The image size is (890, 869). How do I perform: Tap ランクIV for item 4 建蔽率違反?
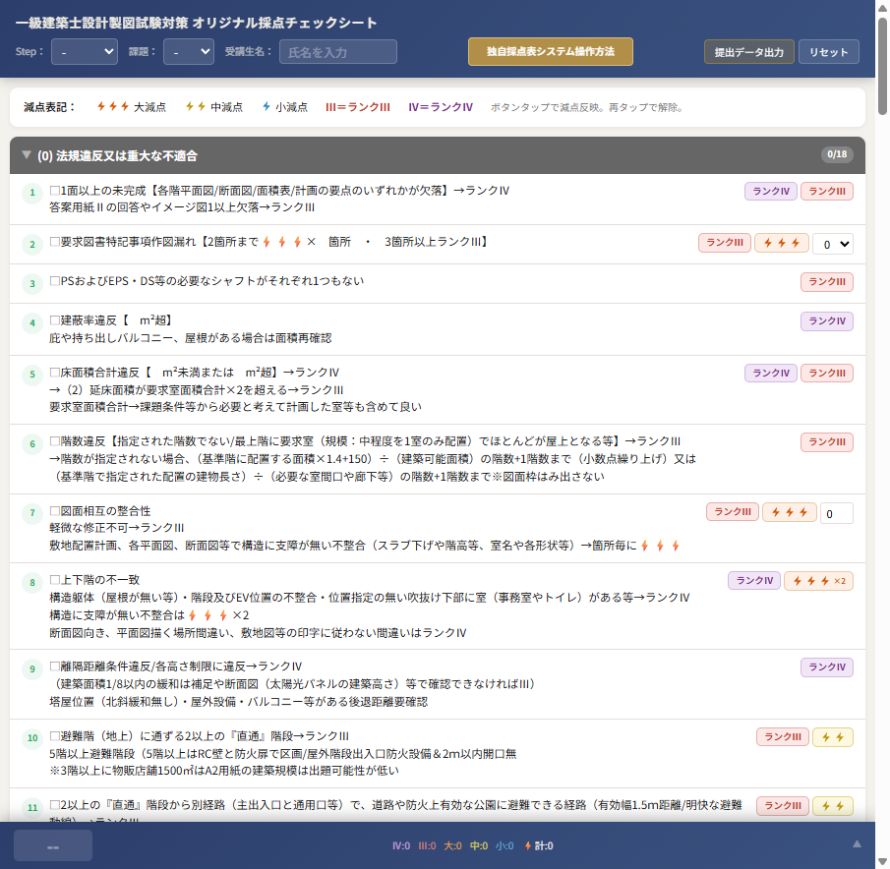[826, 321]
